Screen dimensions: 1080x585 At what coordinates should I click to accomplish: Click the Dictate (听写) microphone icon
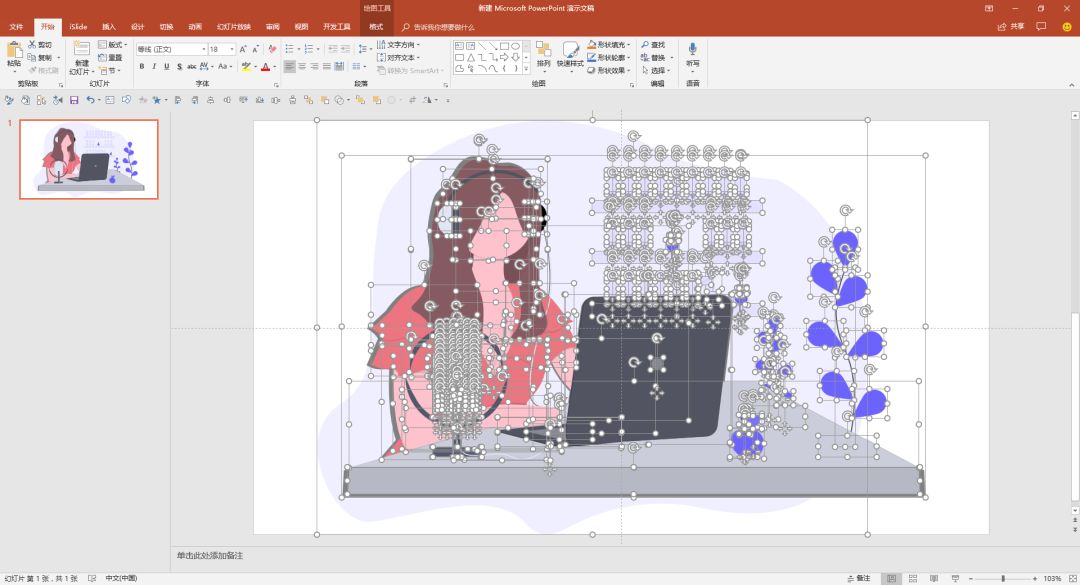(692, 48)
